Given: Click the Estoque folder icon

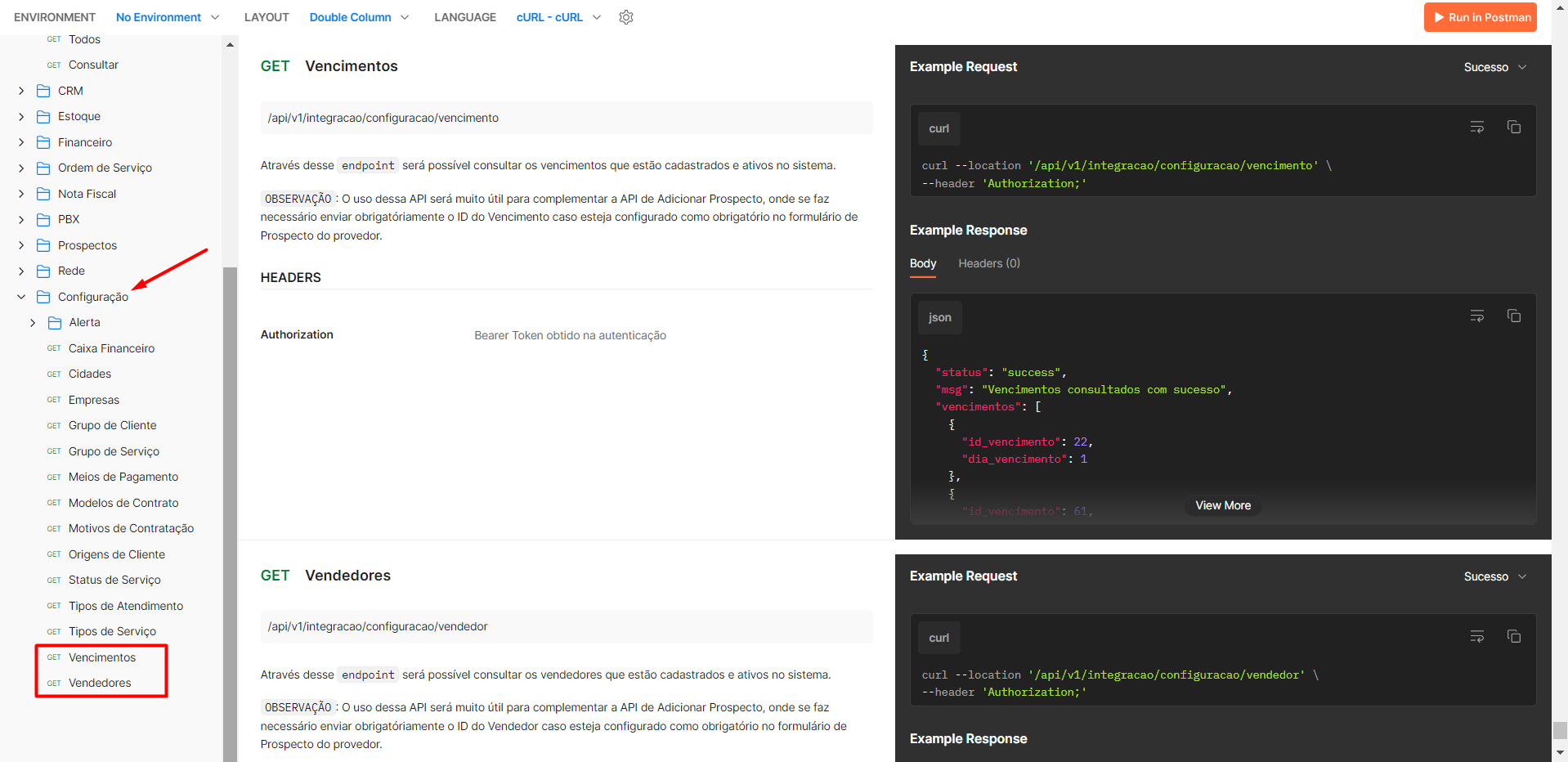Looking at the screenshot, I should 43,116.
